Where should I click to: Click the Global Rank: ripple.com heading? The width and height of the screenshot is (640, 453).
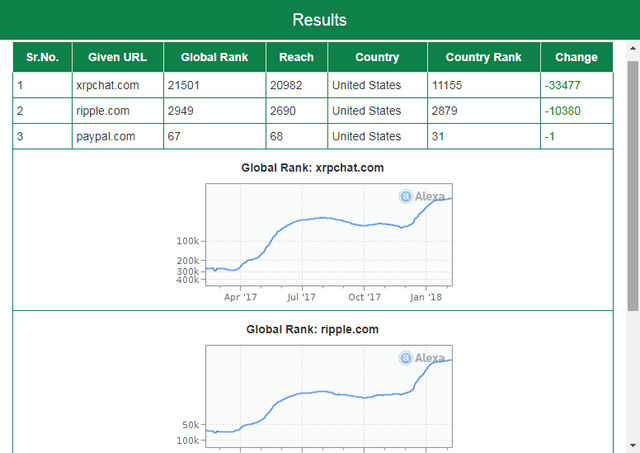[x=312, y=330]
